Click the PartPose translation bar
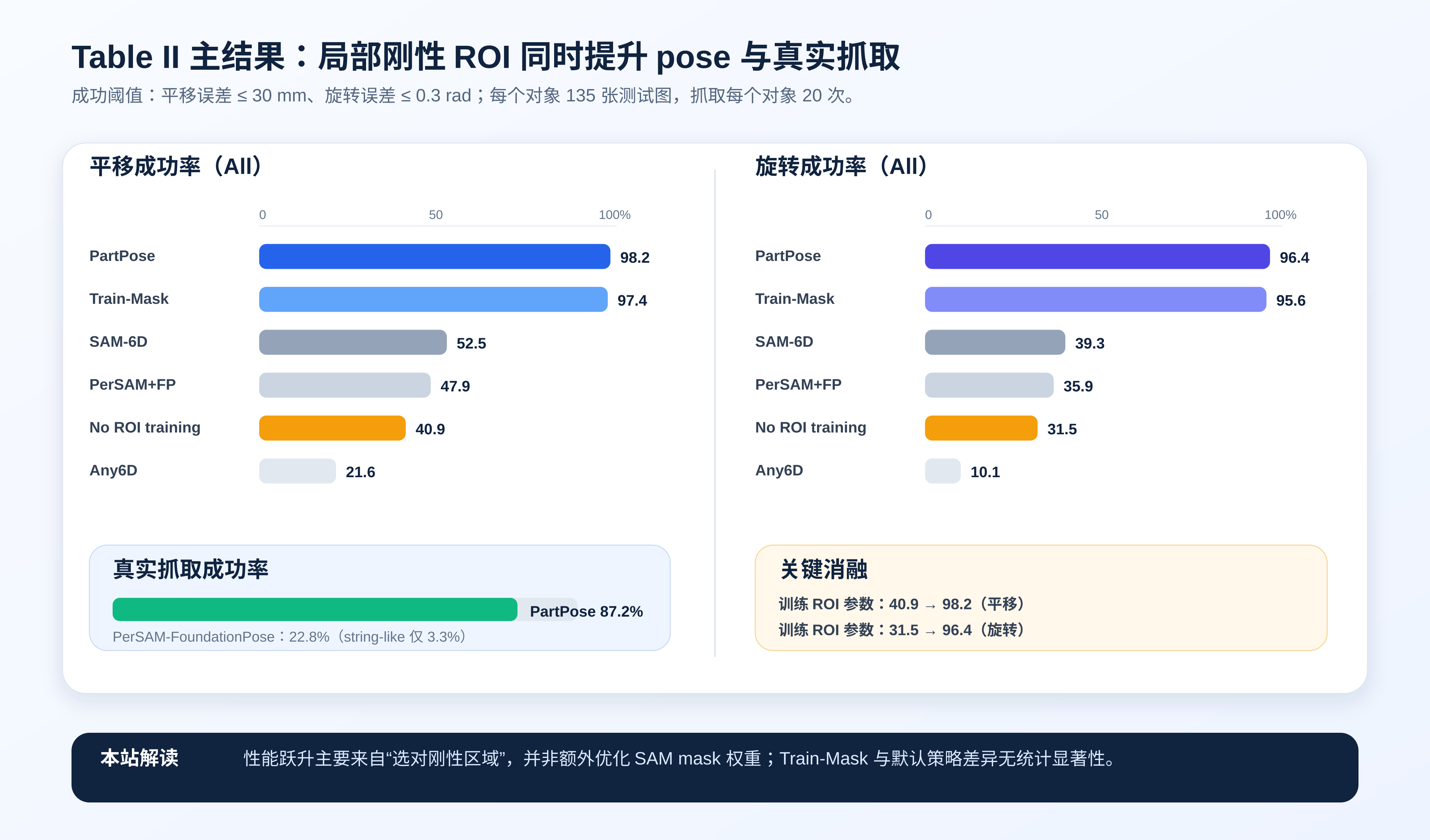 click(435, 257)
